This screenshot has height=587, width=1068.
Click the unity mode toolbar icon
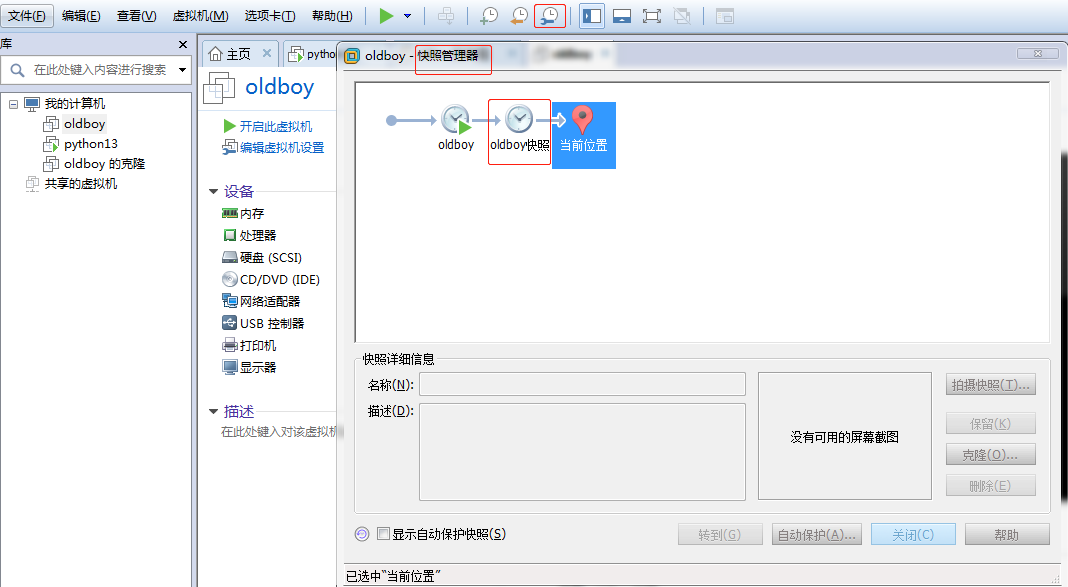[x=682, y=16]
